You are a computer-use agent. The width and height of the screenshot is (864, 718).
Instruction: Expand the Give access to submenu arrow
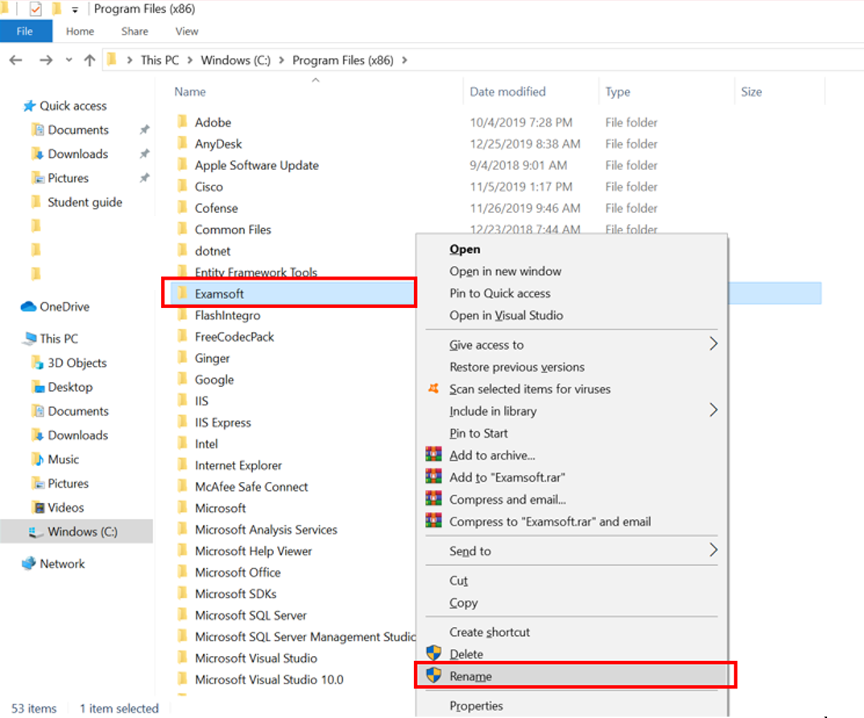713,344
